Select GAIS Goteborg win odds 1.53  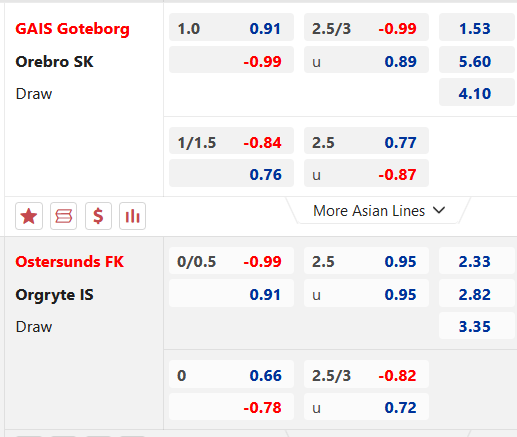point(477,27)
